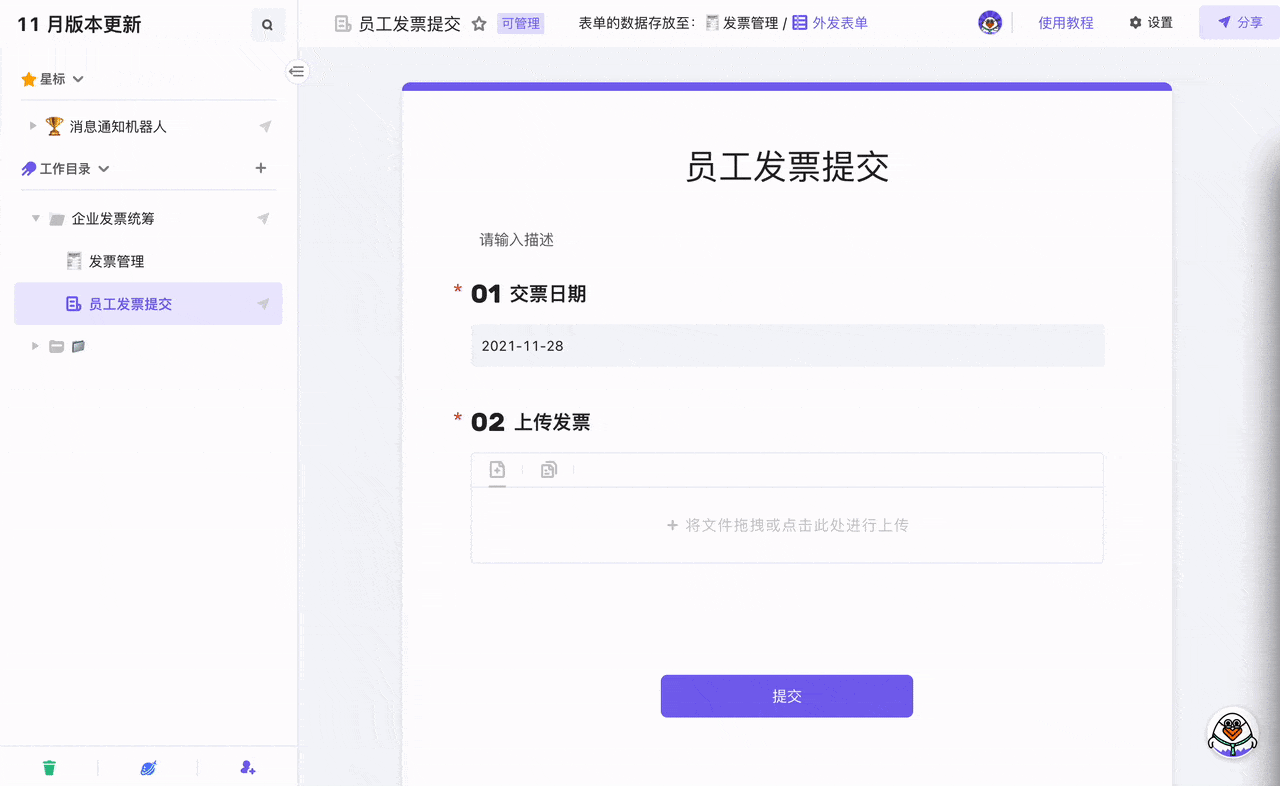This screenshot has height=786, width=1280.
Task: Click the 交票日期 date input field
Action: pos(787,346)
